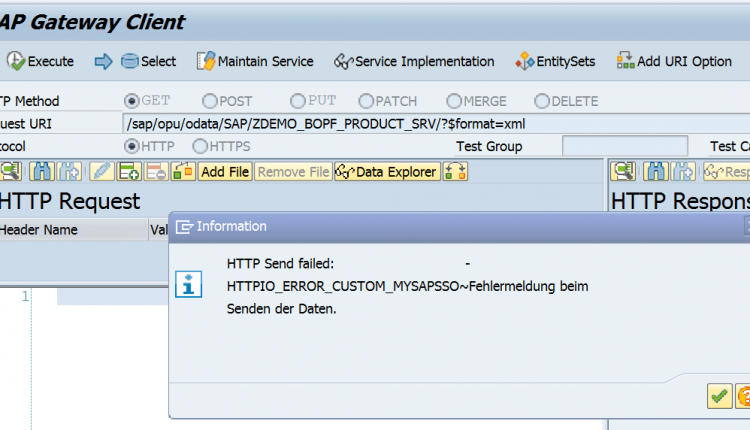Open Service Implementation
Viewport: 750px width, 430px height.
point(414,61)
